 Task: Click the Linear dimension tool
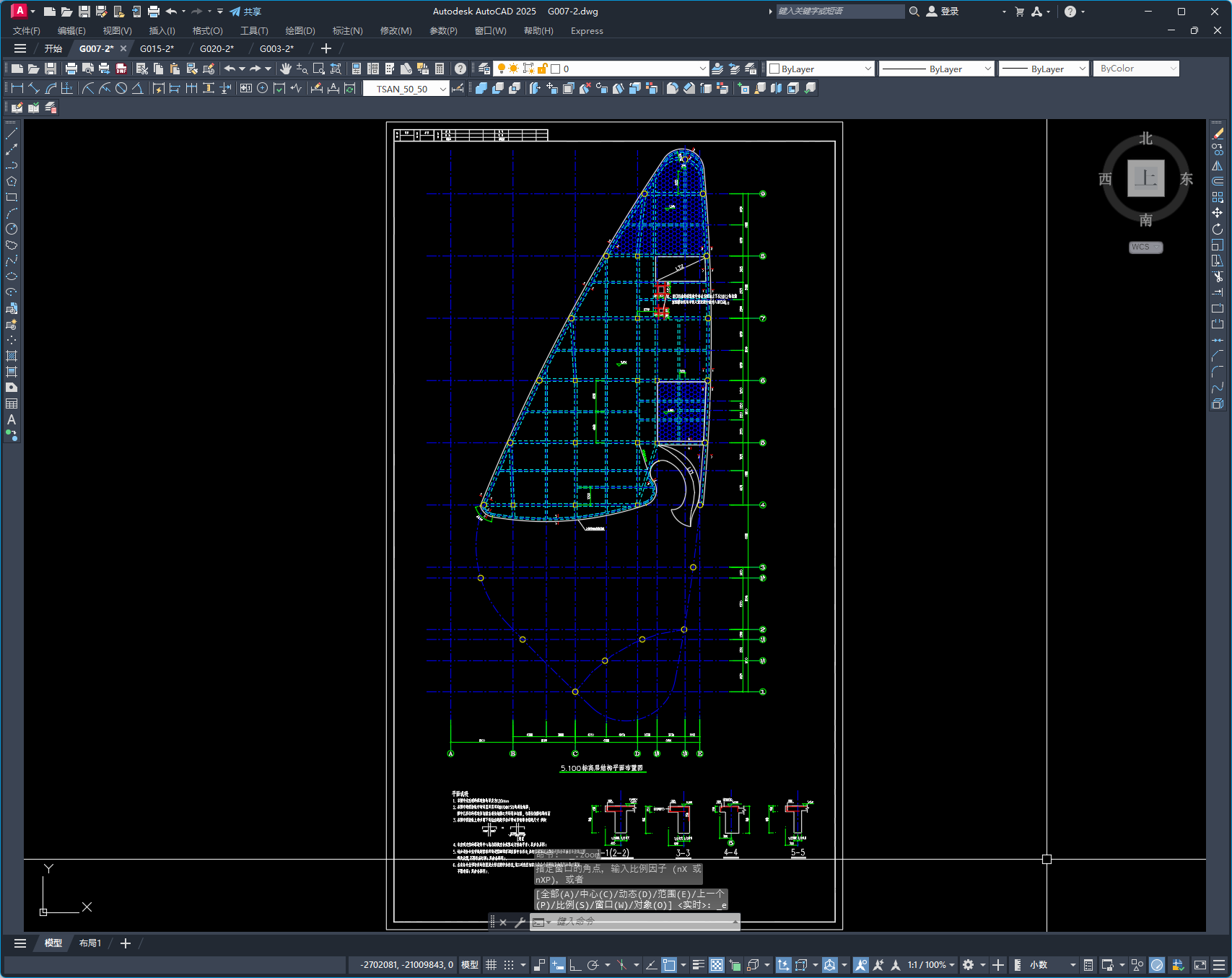click(17, 88)
